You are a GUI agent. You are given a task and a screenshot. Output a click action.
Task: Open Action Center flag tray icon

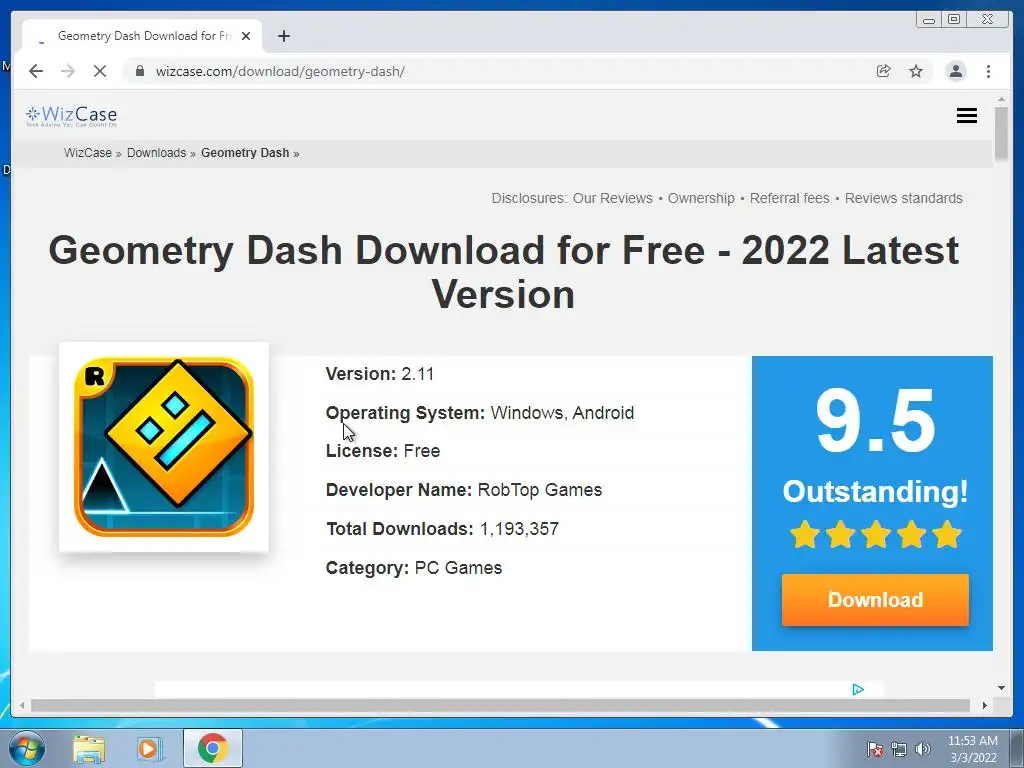874,749
